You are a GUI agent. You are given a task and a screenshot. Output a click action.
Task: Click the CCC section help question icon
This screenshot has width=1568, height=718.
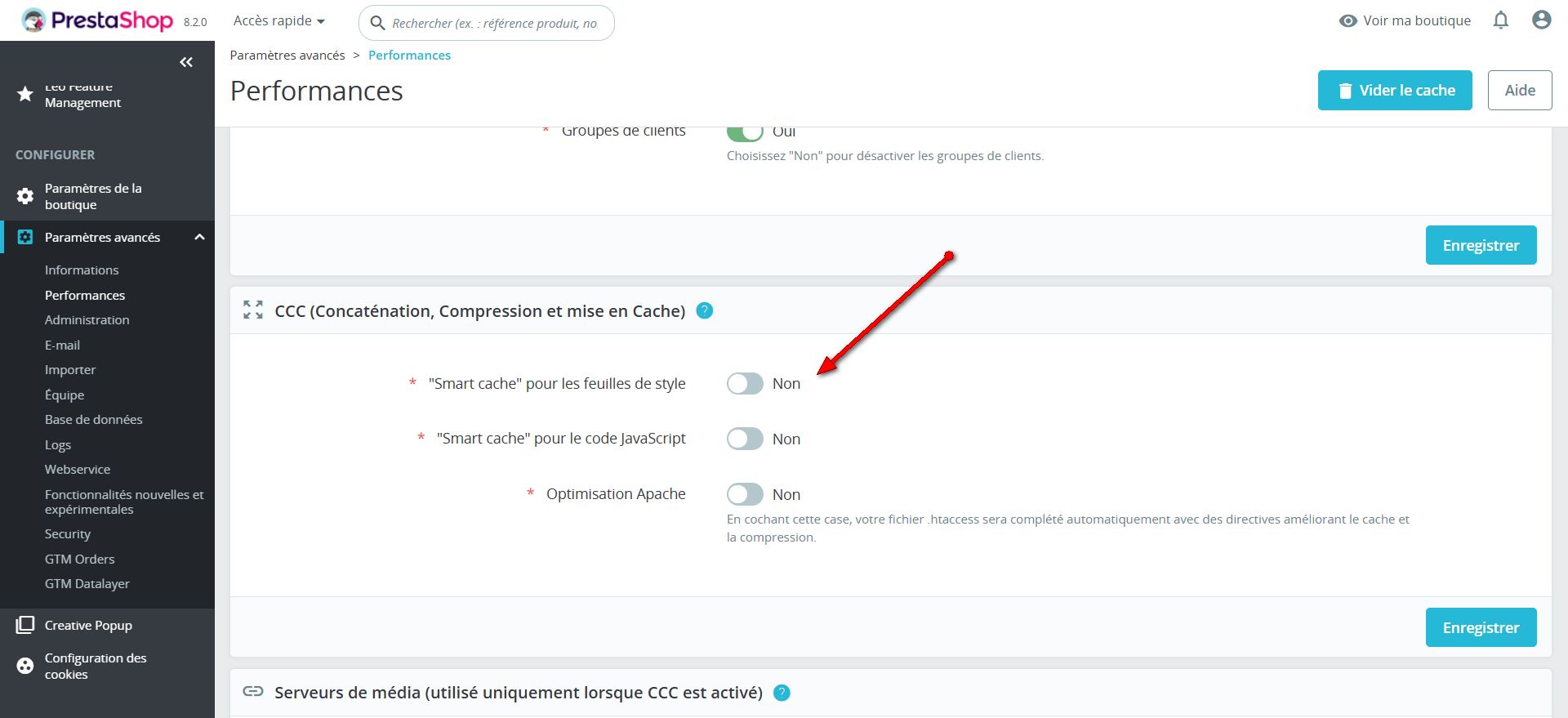(705, 310)
